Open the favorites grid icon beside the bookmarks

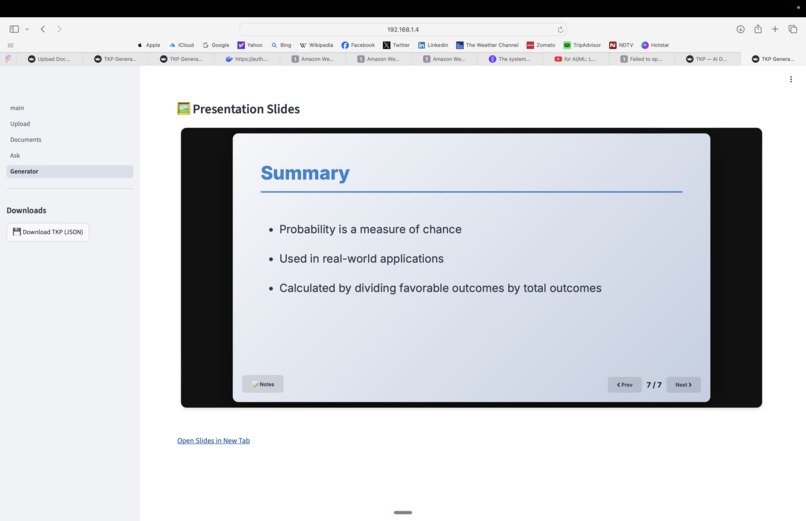pos(10,45)
